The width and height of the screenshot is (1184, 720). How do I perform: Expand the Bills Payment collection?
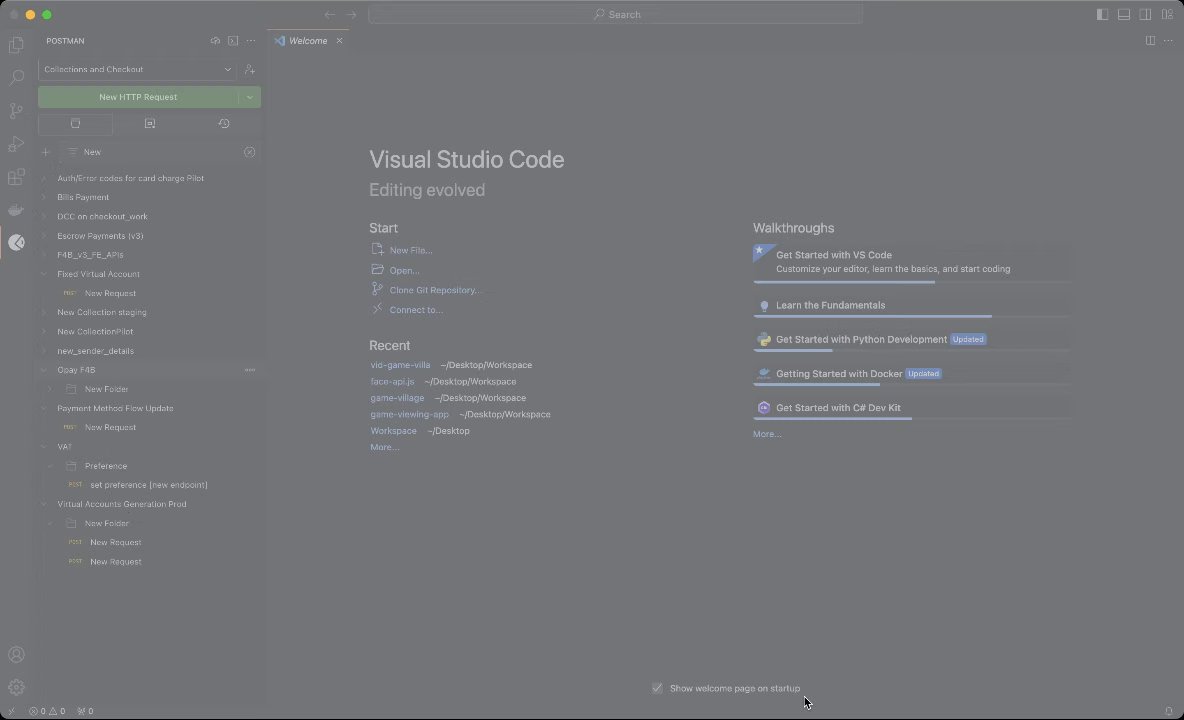pos(44,197)
